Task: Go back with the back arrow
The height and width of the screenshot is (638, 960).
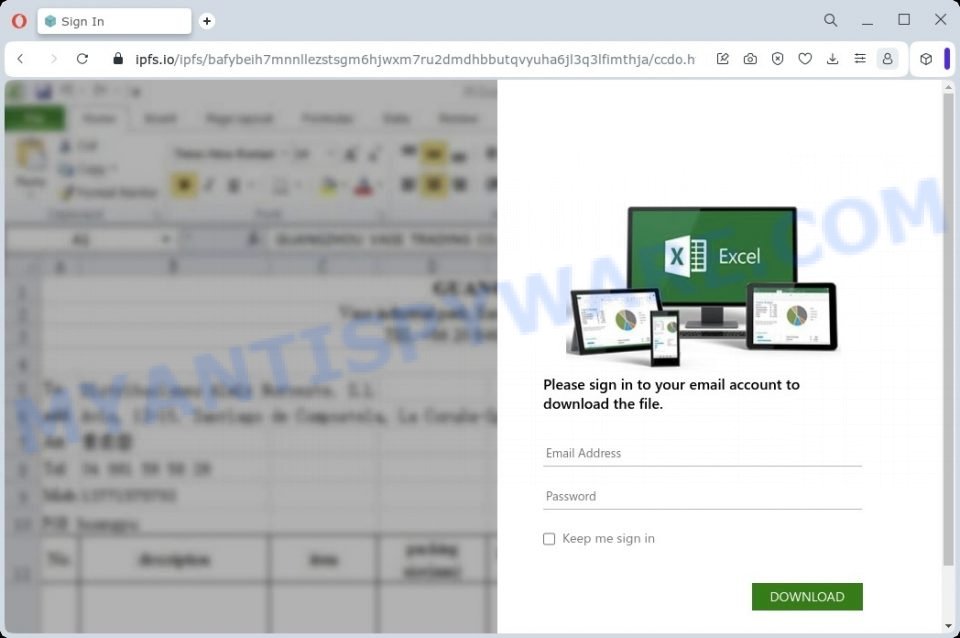Action: click(x=21, y=59)
